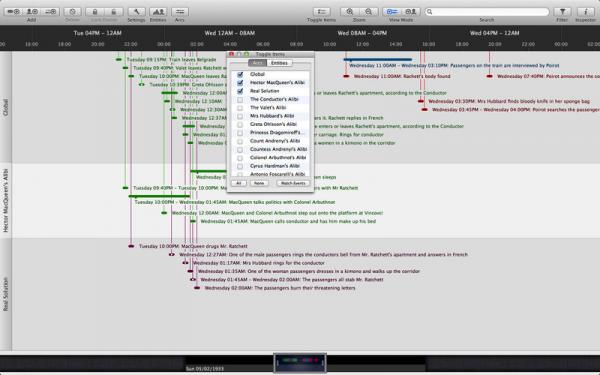This screenshot has height=375, width=600.
Task: Click the Add Event toolbar icon
Action: (13, 12)
